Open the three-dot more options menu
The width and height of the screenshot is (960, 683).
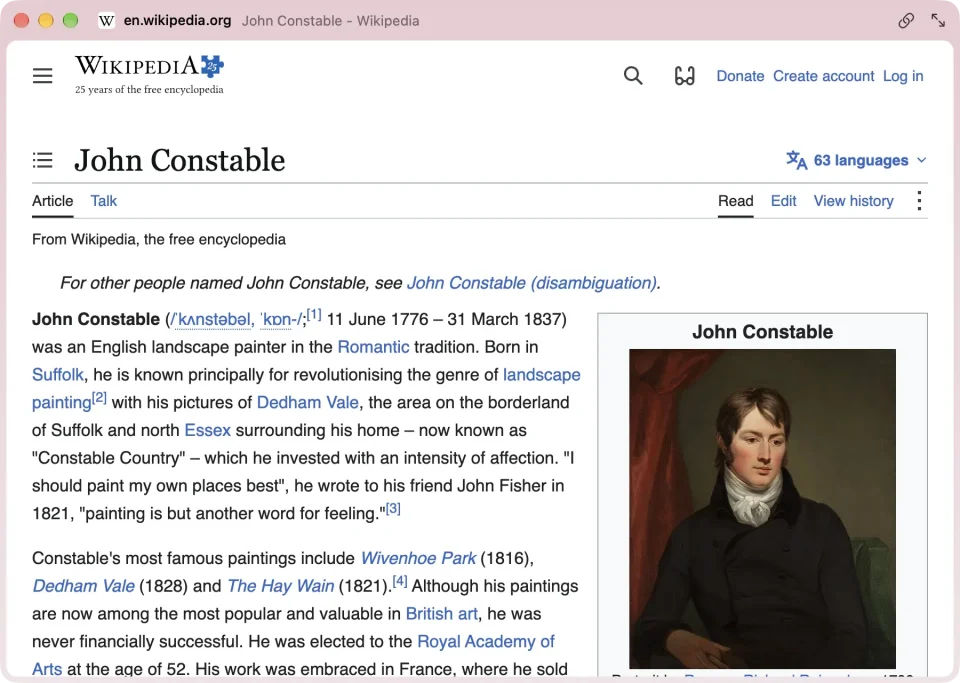(919, 201)
